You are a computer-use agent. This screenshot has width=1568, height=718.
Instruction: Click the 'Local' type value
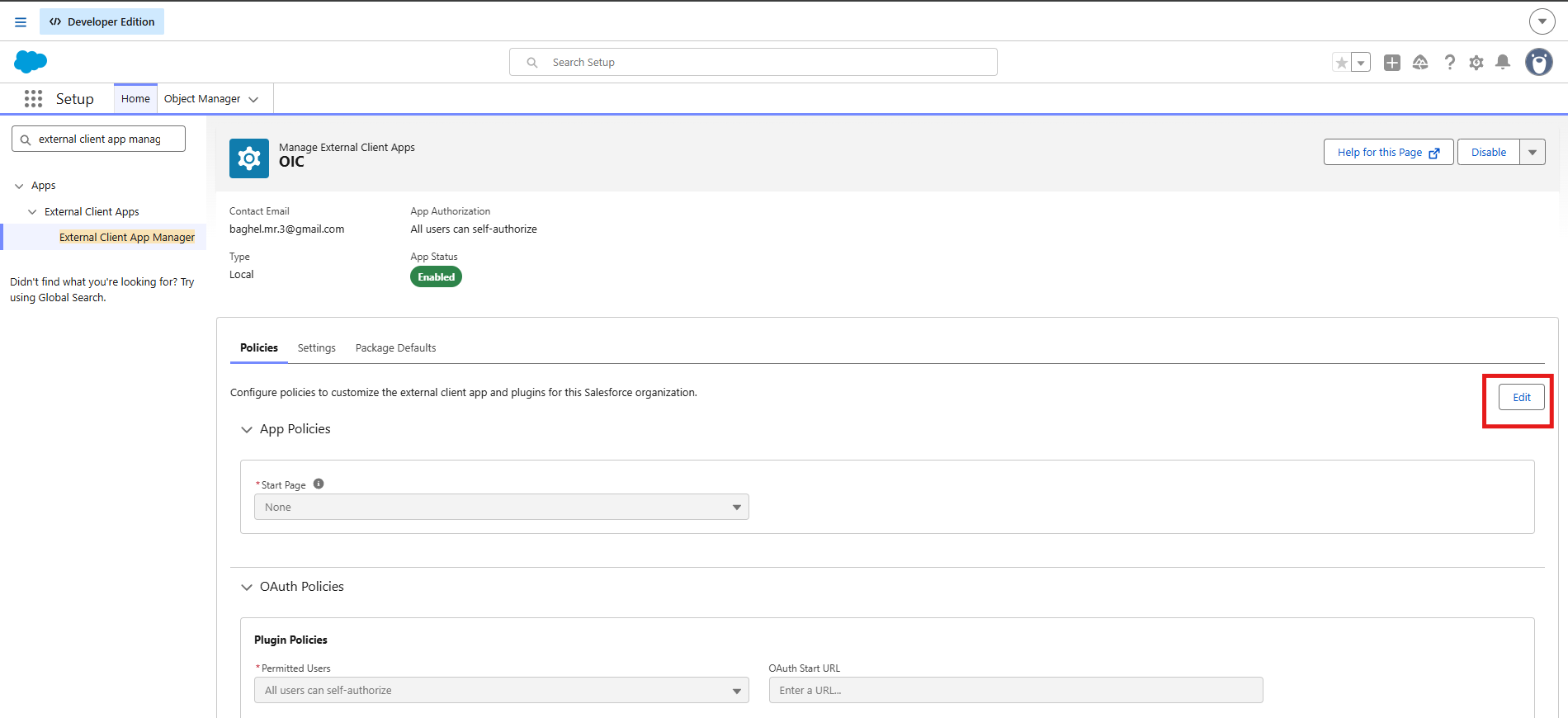(242, 275)
